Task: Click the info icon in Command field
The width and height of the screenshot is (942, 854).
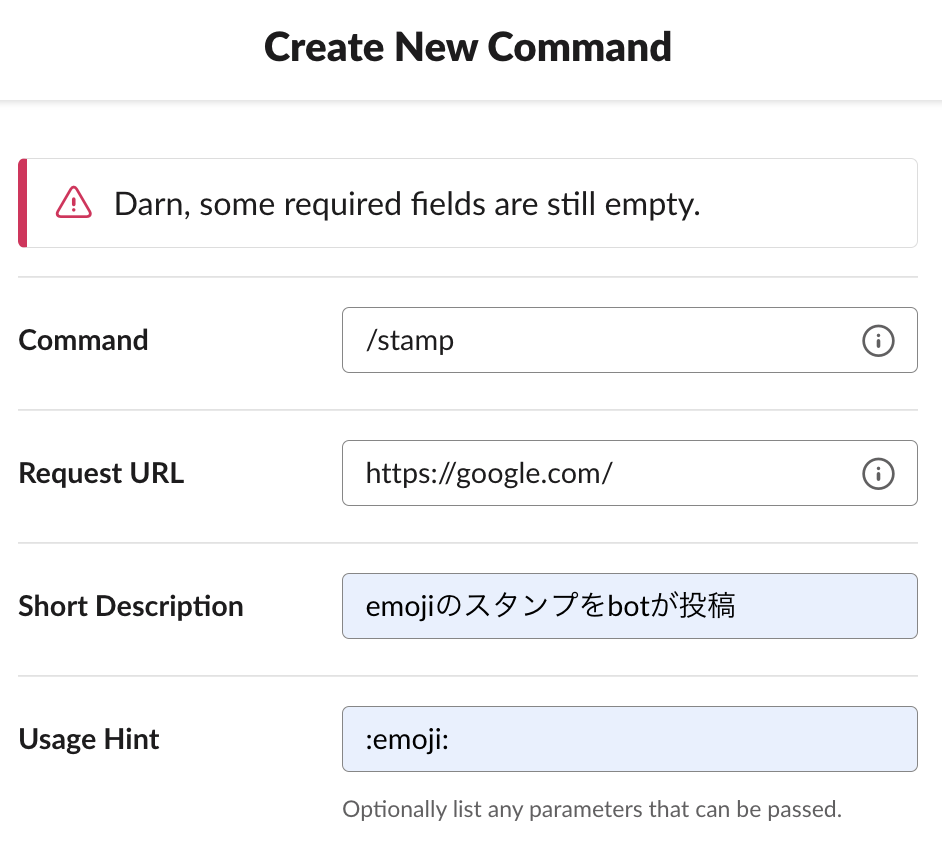Action: click(877, 341)
